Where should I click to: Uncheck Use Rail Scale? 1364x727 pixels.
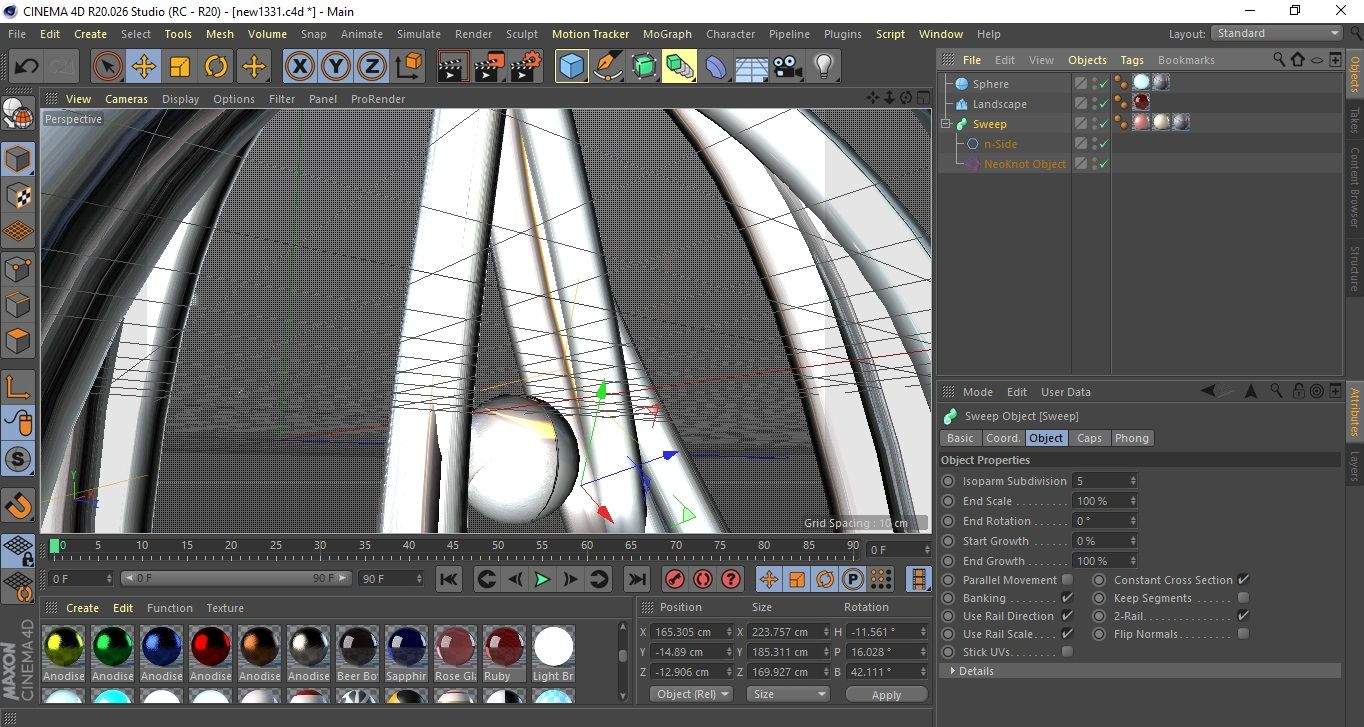[1067, 634]
